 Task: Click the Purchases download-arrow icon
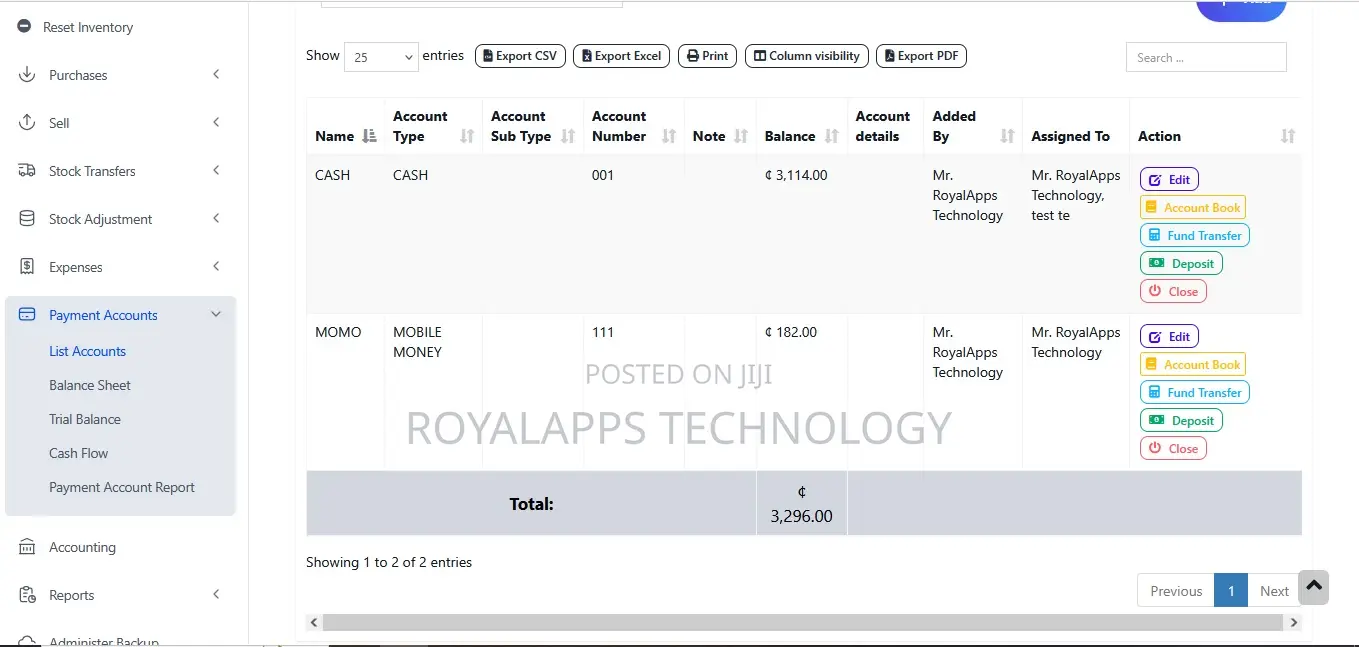28,75
